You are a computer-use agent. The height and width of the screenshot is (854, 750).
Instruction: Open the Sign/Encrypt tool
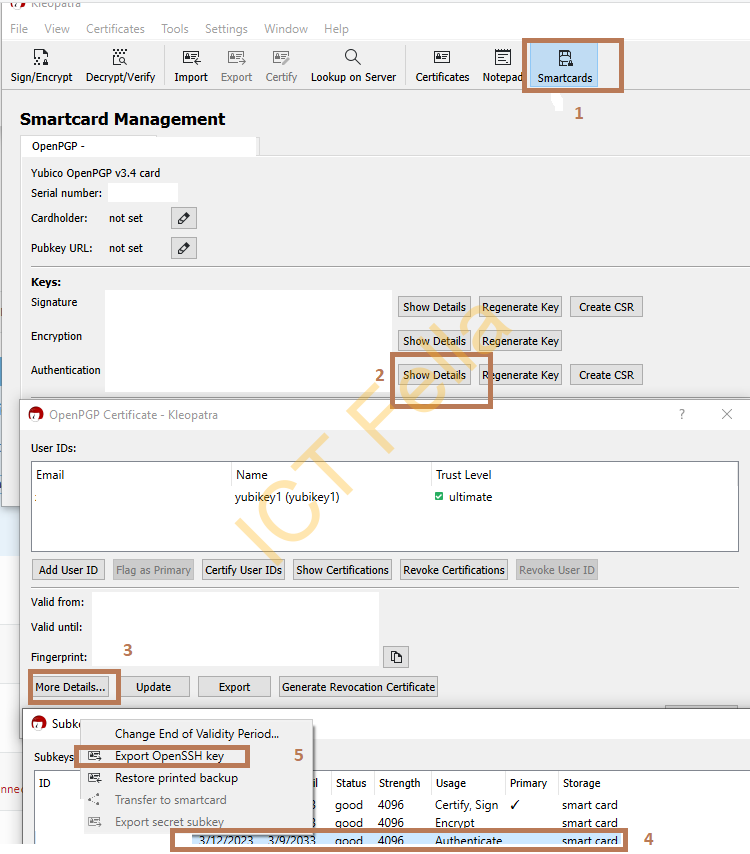(41, 65)
